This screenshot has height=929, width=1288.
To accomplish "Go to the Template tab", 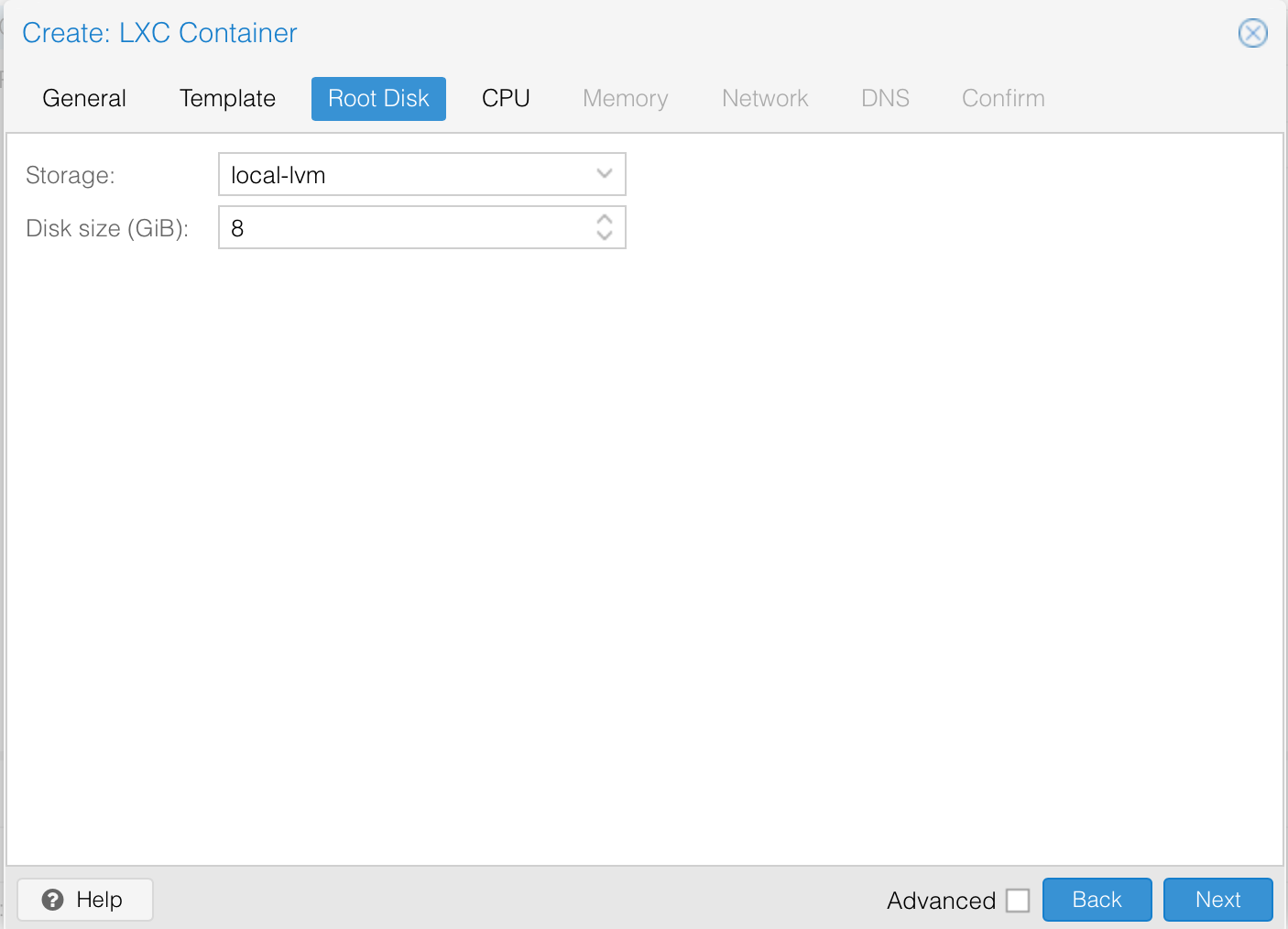I will pyautogui.click(x=227, y=98).
